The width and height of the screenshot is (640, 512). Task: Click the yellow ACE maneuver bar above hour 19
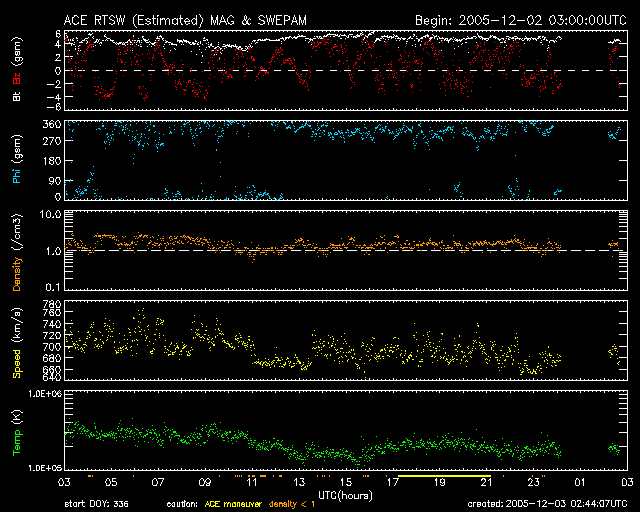pyautogui.click(x=444, y=476)
